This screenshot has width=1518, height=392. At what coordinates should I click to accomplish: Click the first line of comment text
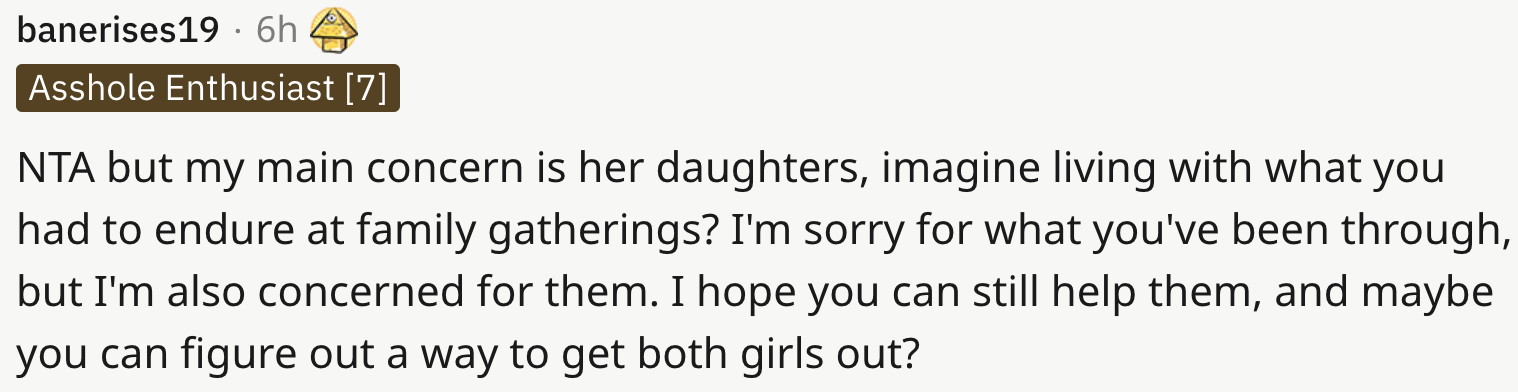pyautogui.click(x=731, y=172)
